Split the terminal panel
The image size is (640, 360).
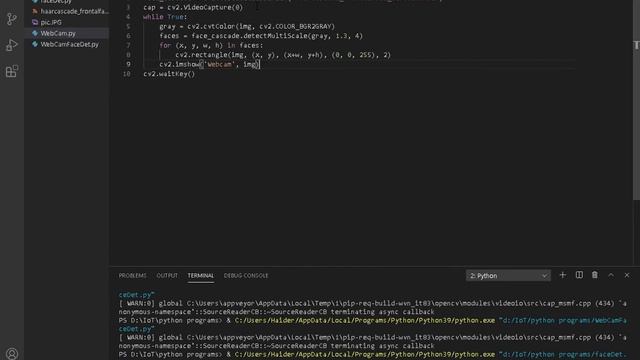pos(579,275)
